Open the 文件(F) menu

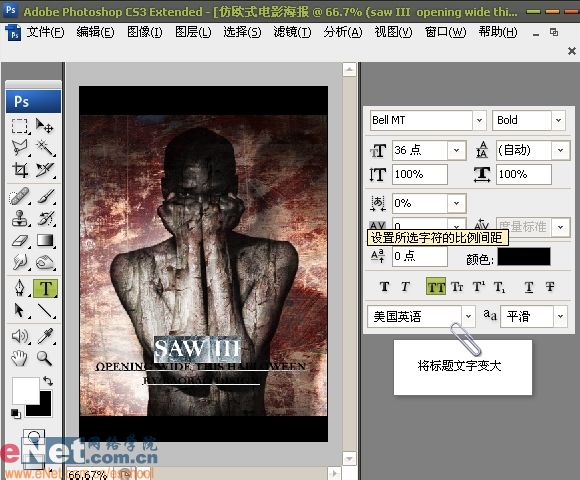pos(45,32)
